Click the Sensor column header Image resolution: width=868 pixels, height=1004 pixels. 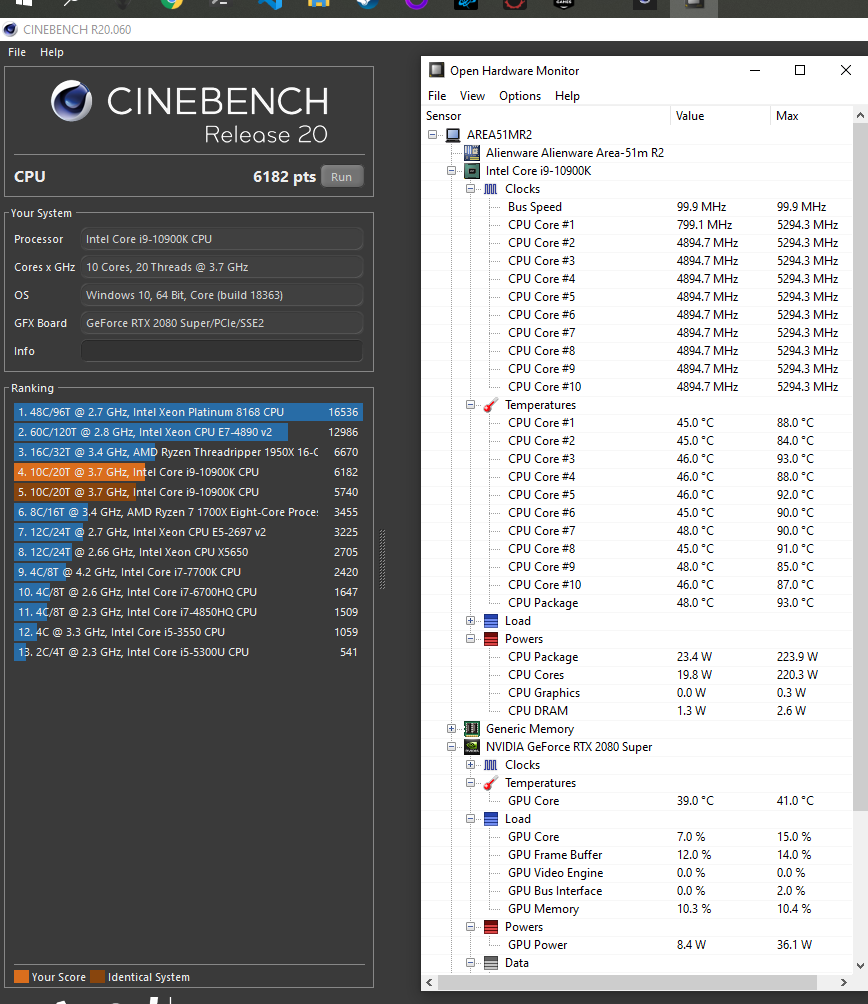[x=545, y=116]
